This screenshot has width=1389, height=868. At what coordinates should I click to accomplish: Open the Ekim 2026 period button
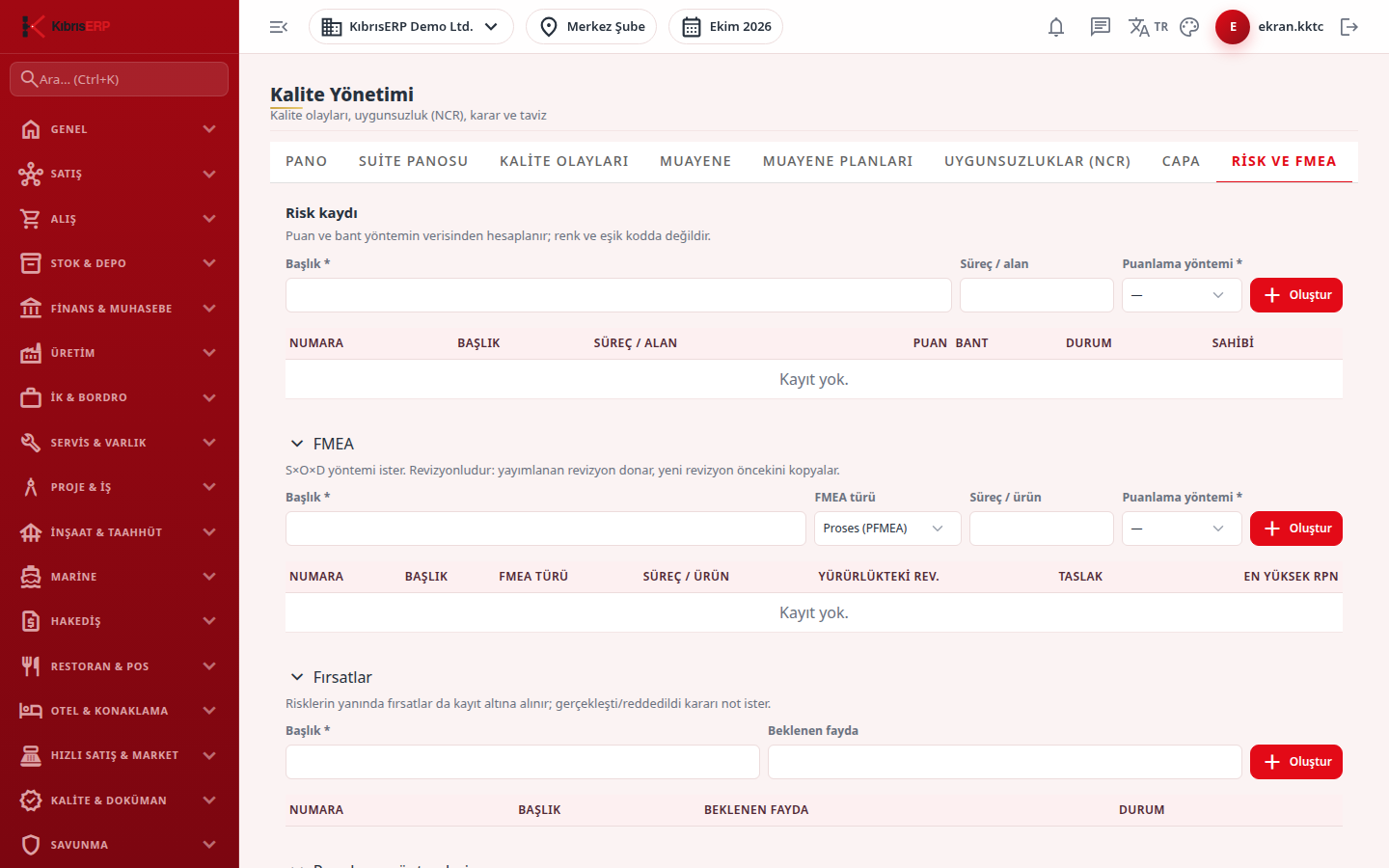pyautogui.click(x=725, y=27)
